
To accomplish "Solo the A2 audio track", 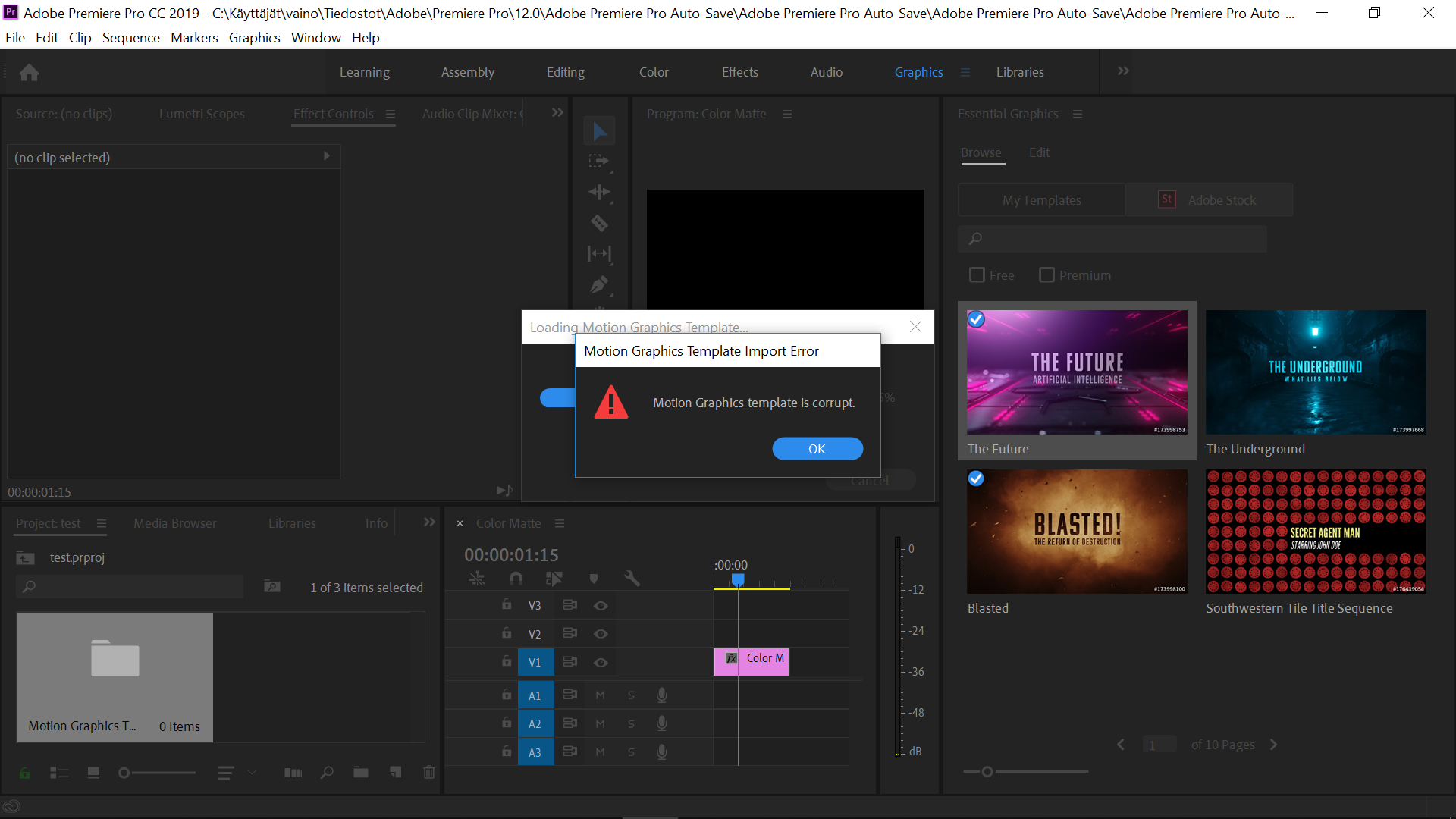I will (x=631, y=723).
